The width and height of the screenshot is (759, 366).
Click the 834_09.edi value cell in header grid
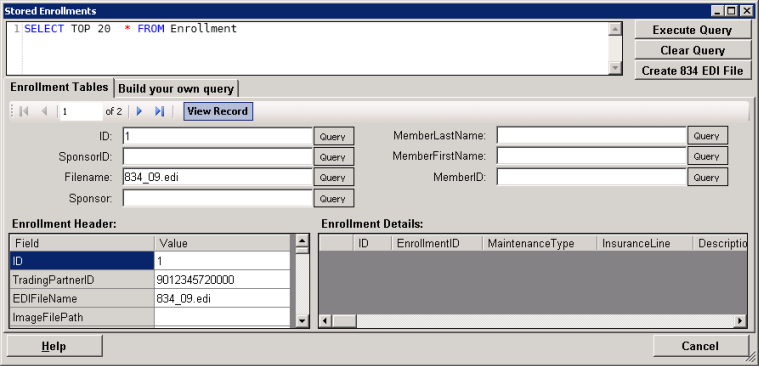(x=222, y=299)
